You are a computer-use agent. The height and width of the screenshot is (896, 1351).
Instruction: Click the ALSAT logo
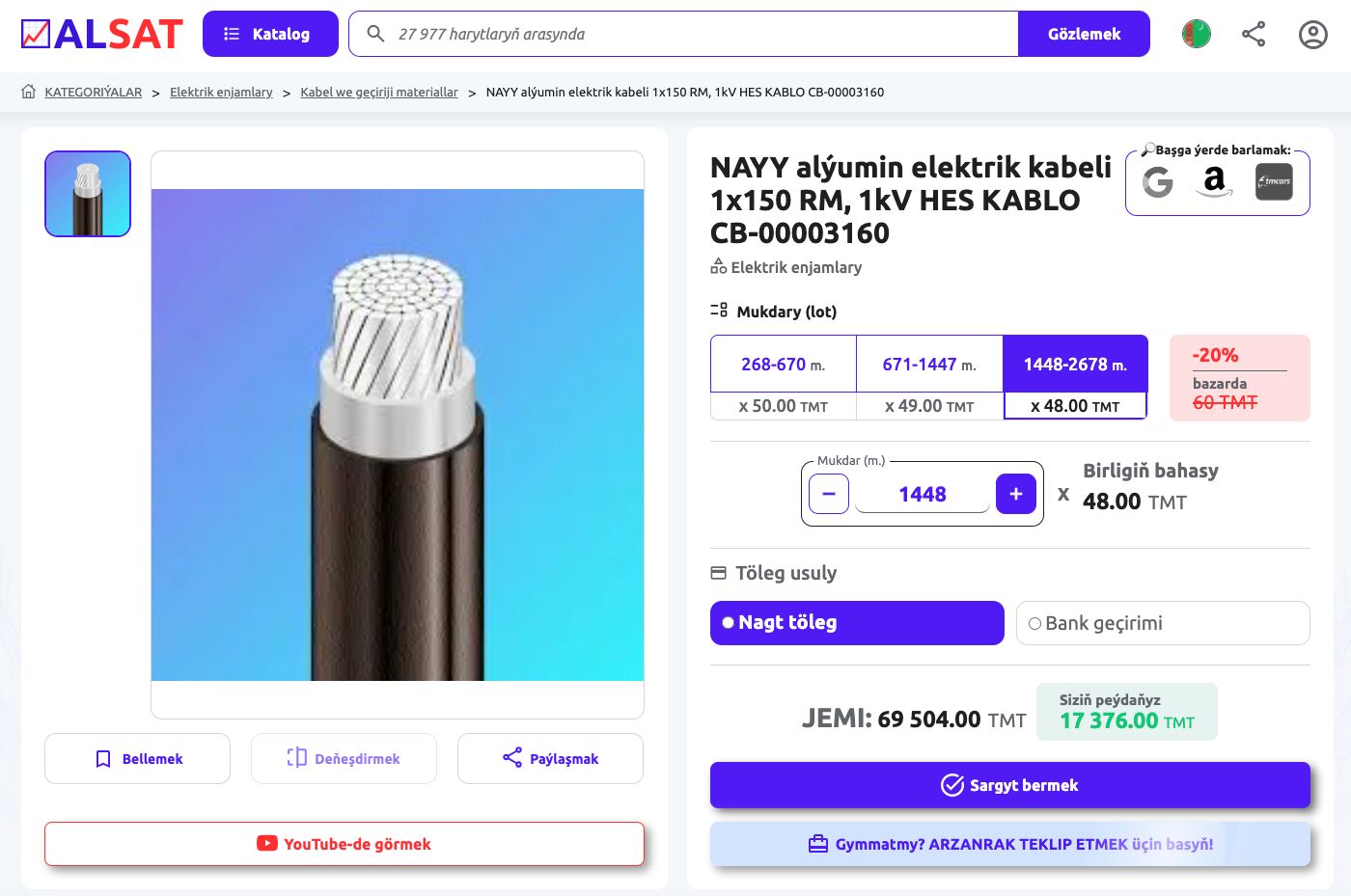pos(101,35)
